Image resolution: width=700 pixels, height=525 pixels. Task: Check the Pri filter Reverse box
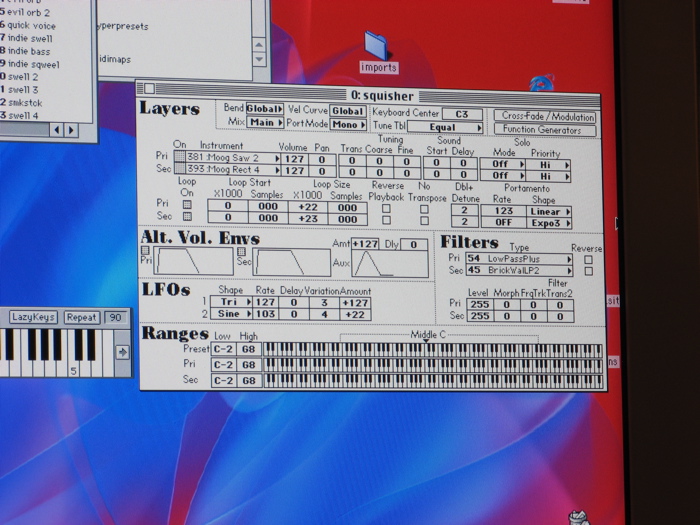[588, 259]
